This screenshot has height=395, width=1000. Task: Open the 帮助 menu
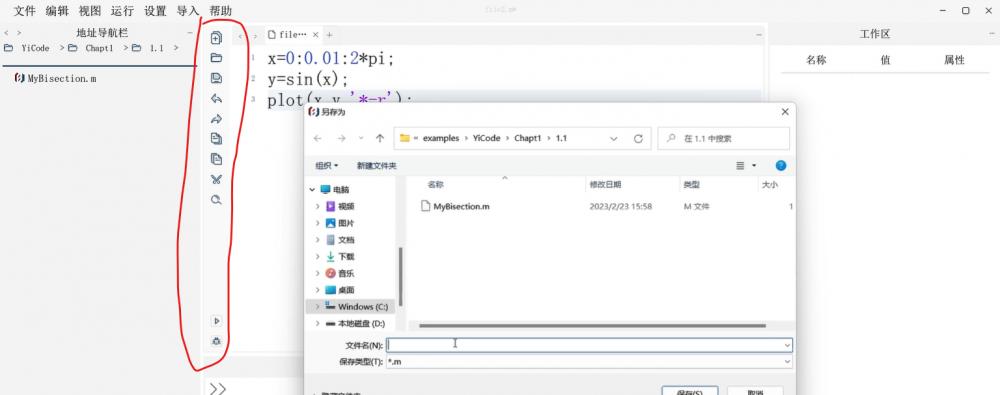coord(221,11)
